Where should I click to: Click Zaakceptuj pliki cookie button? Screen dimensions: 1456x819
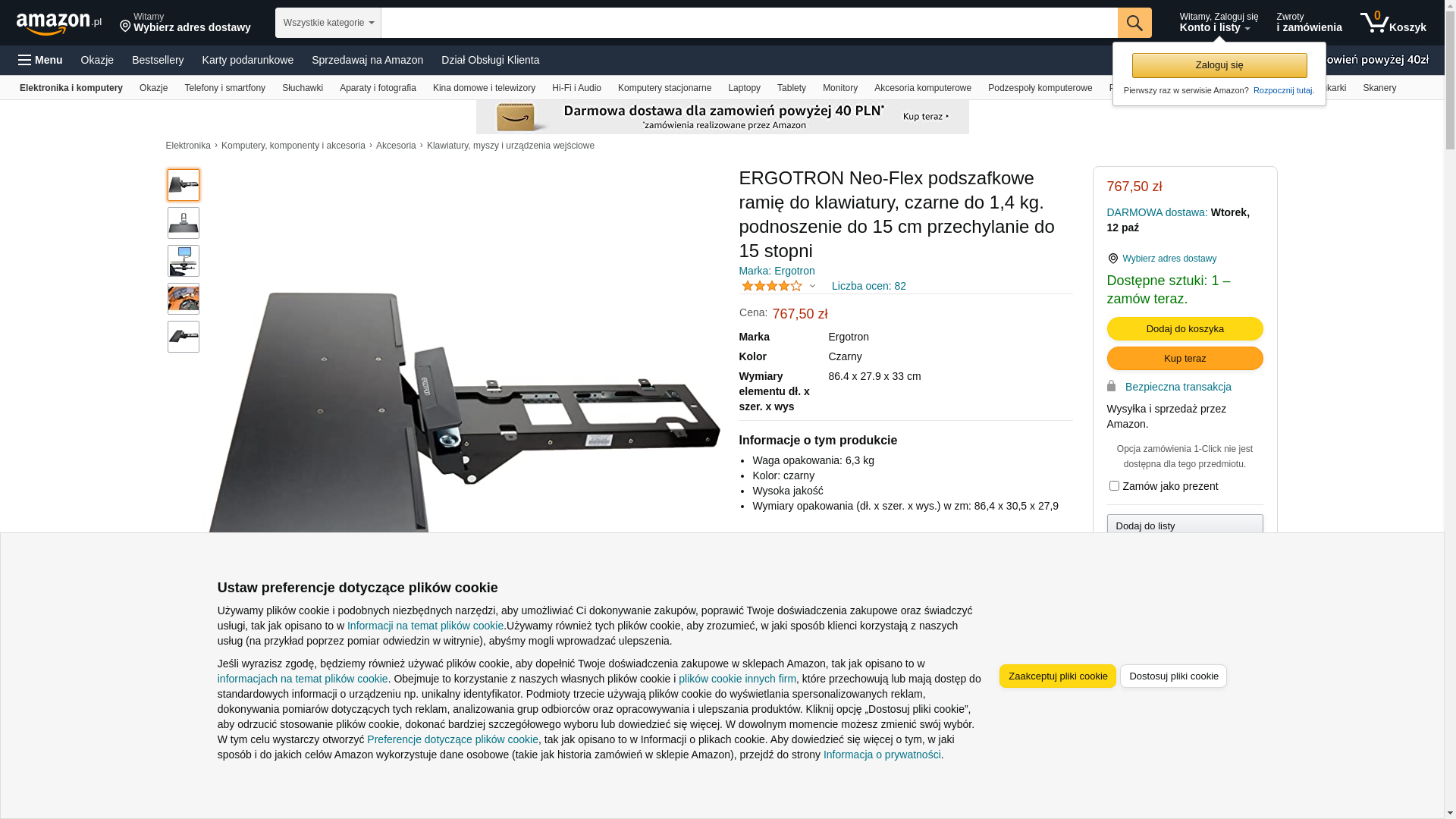point(1057,676)
